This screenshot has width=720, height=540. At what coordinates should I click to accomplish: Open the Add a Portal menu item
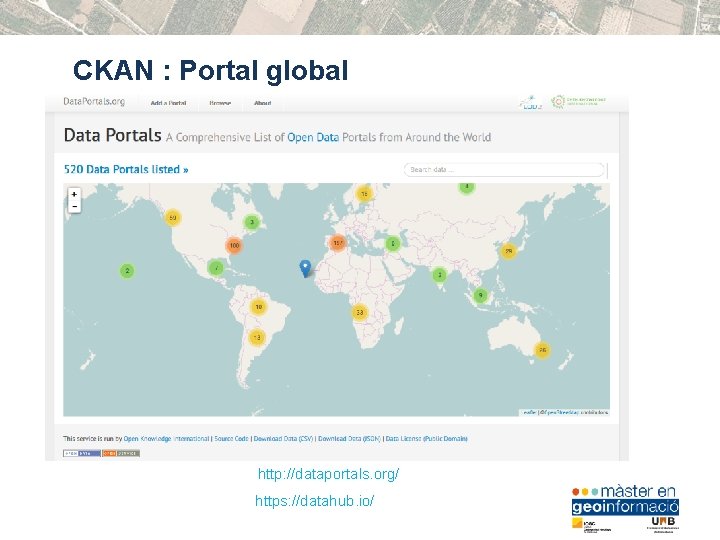169,103
